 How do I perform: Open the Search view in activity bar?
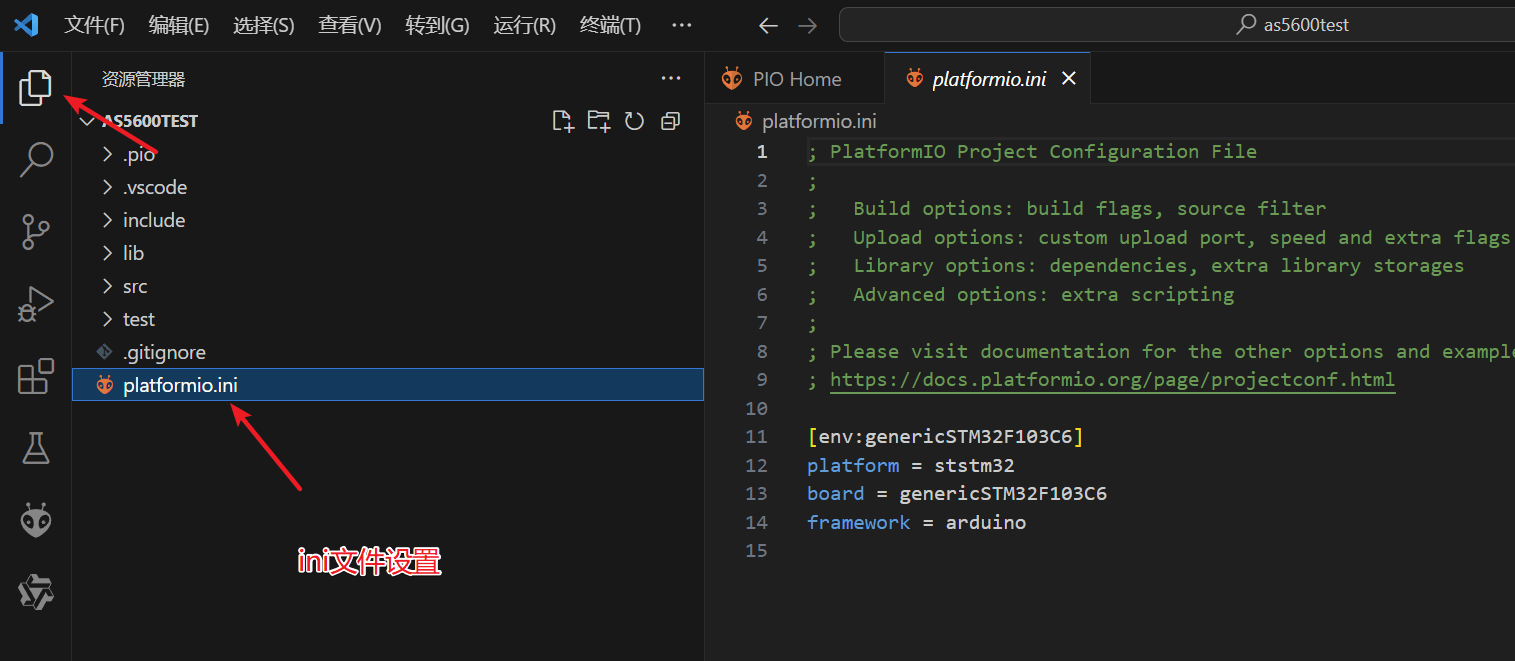coord(36,159)
